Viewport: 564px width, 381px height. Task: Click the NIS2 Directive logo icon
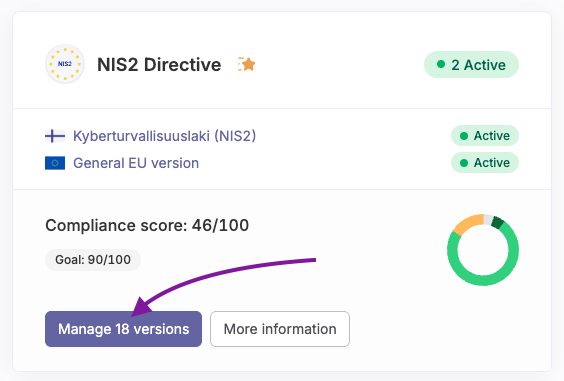pyautogui.click(x=65, y=64)
